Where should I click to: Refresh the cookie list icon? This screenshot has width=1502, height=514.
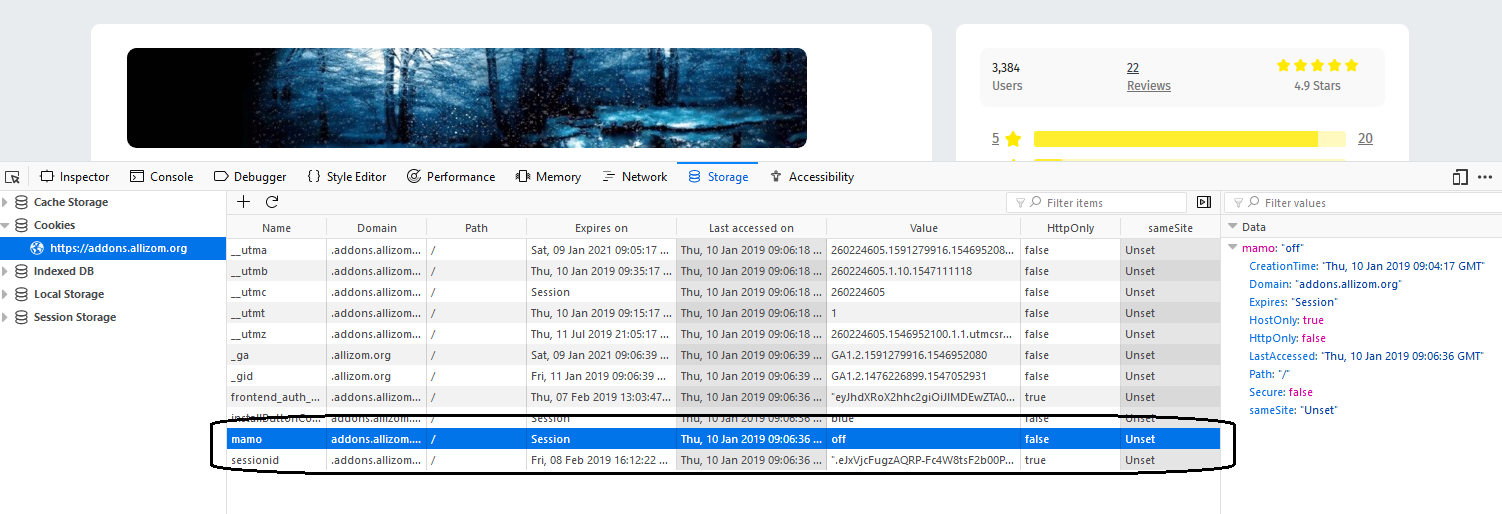click(x=271, y=202)
